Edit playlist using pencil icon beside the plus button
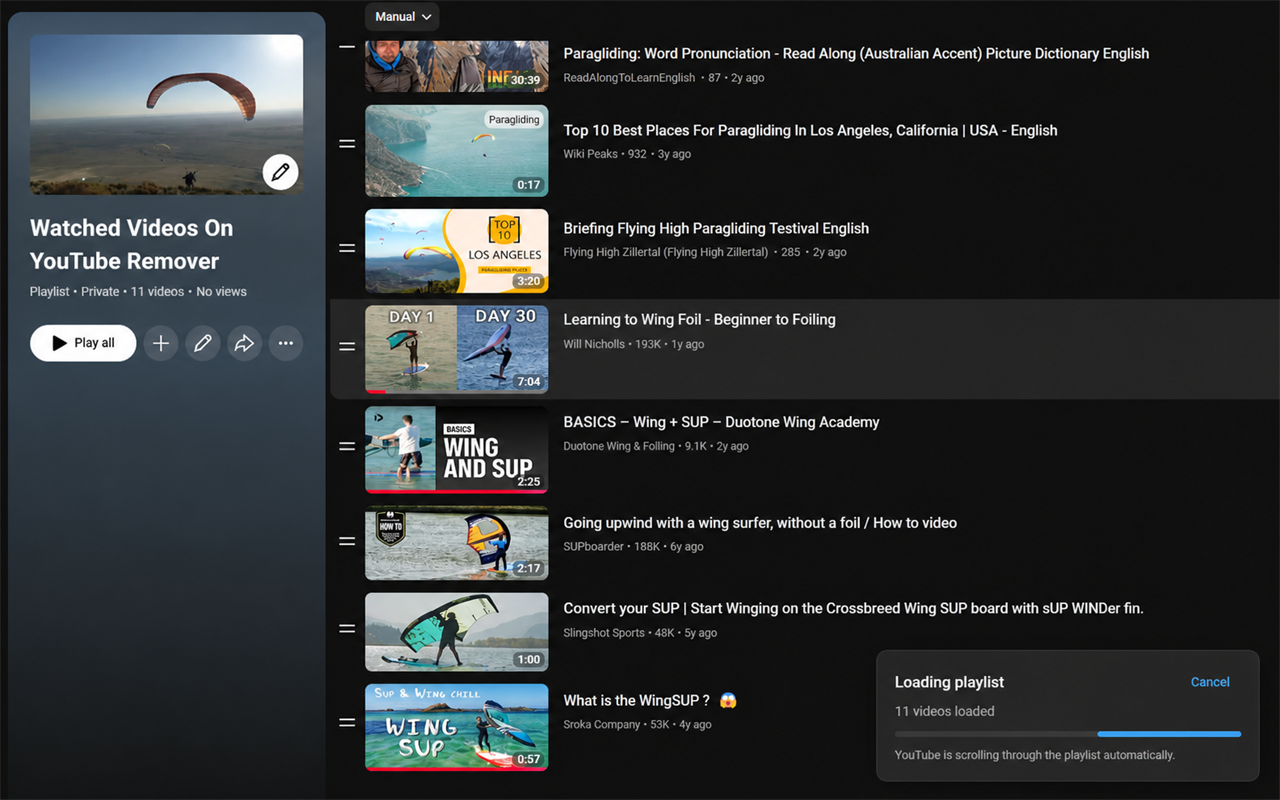 pos(203,343)
